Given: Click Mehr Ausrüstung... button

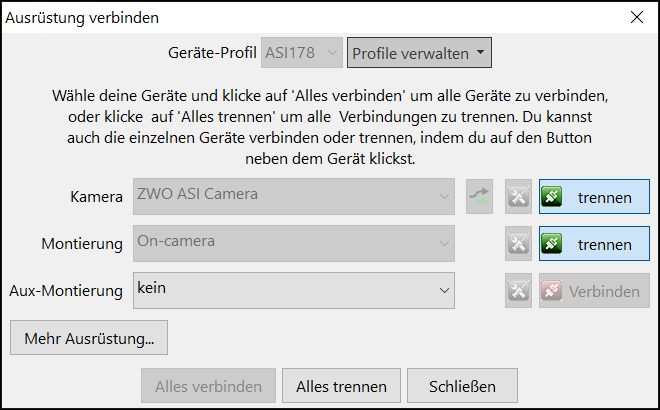Looking at the screenshot, I should pos(89,338).
